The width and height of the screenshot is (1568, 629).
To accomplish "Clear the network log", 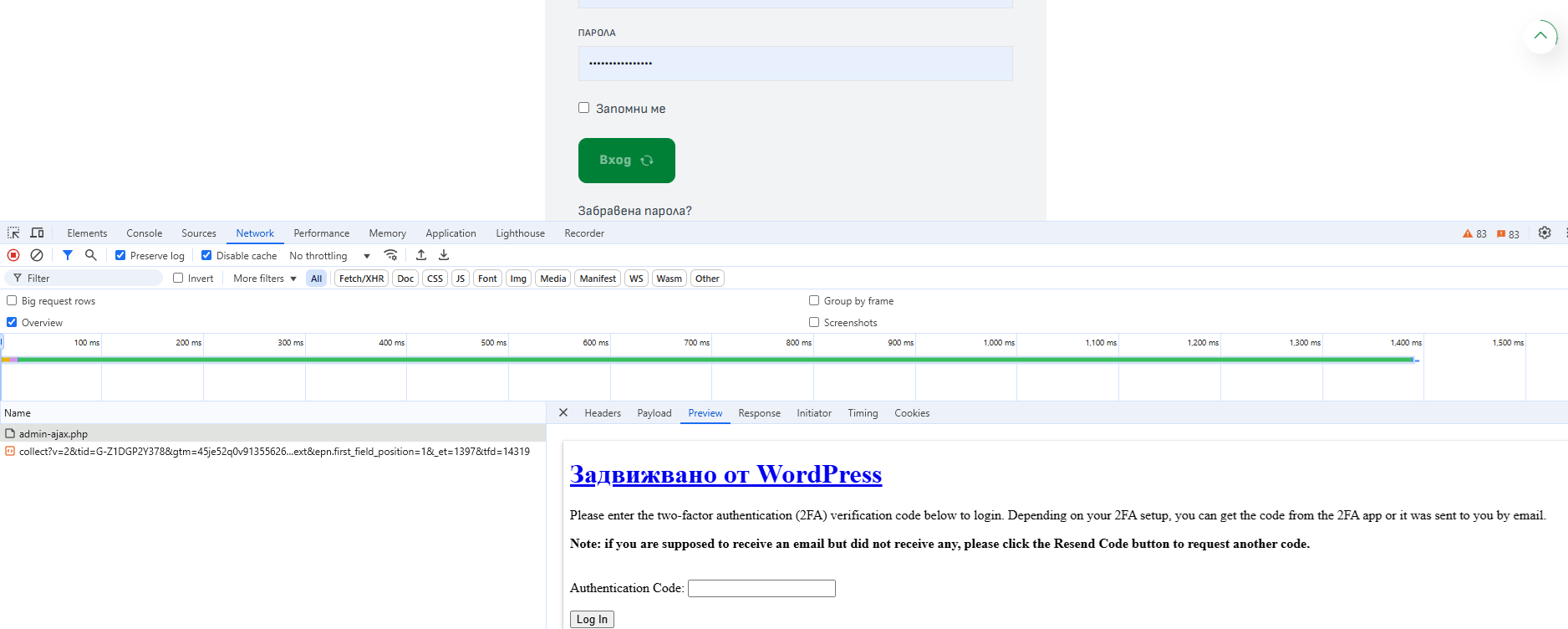I will click(x=37, y=255).
